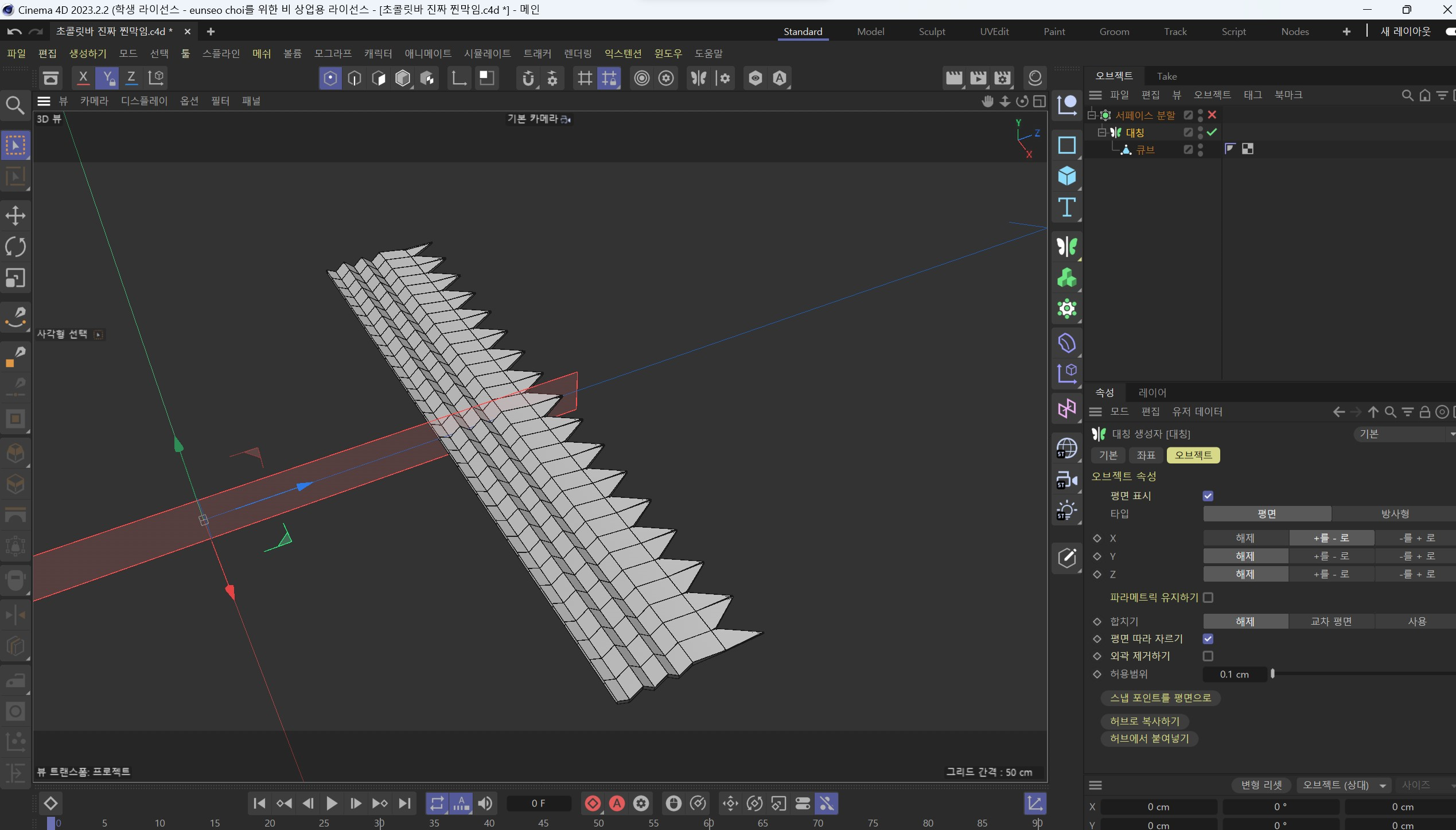This screenshot has width=1456, height=830.
Task: Open the 렌더링 menu
Action: (x=578, y=53)
